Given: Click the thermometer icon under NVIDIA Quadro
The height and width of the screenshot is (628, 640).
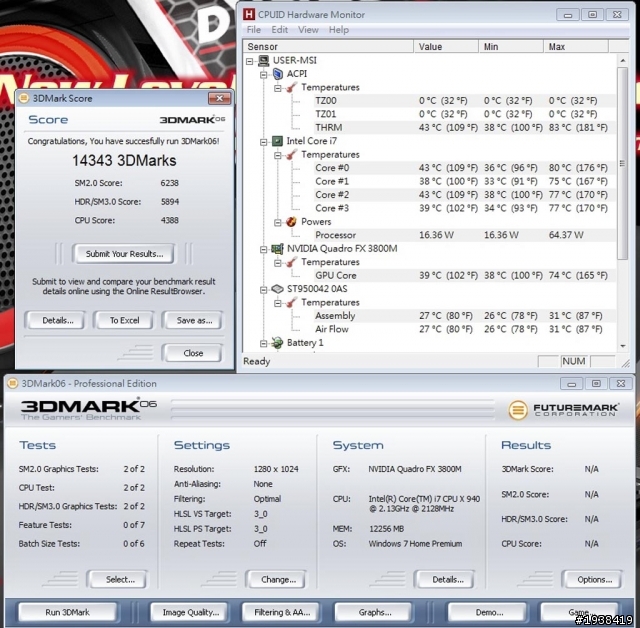Looking at the screenshot, I should (x=291, y=262).
